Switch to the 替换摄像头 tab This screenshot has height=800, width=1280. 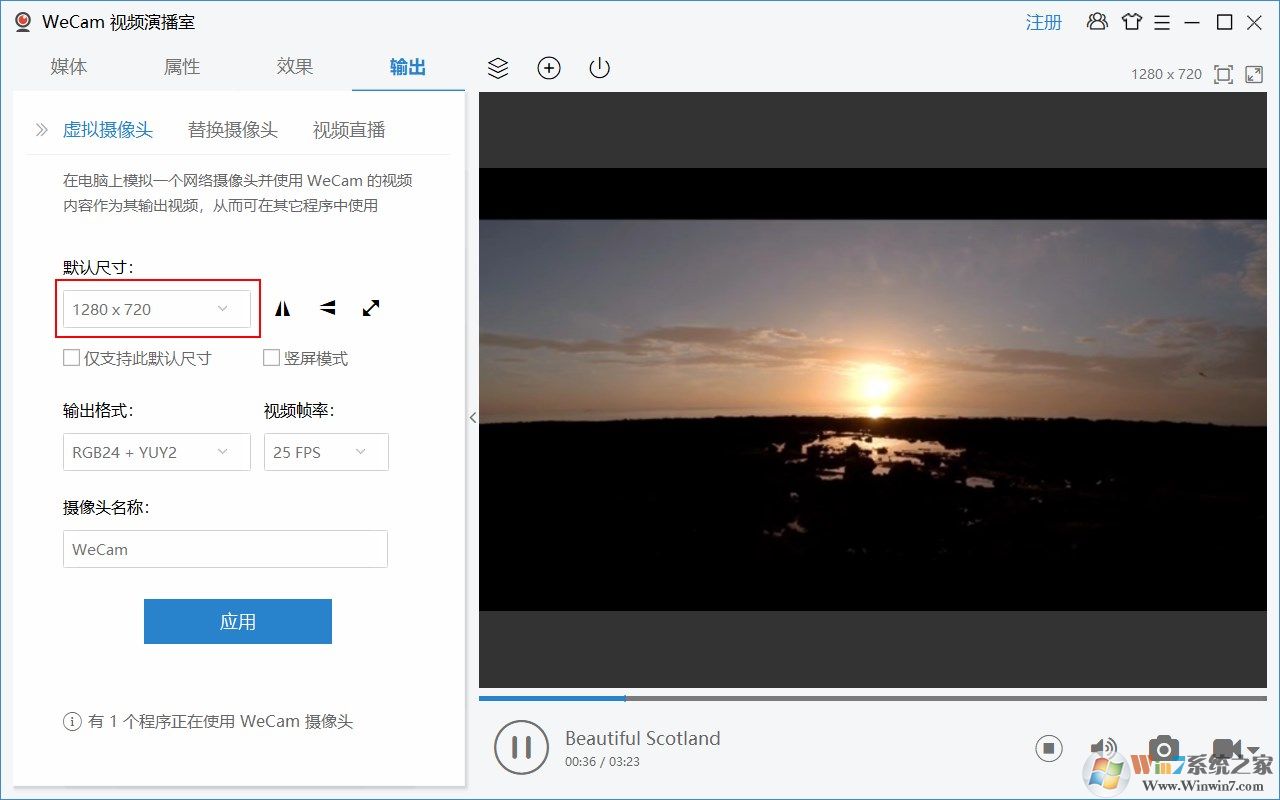(232, 130)
